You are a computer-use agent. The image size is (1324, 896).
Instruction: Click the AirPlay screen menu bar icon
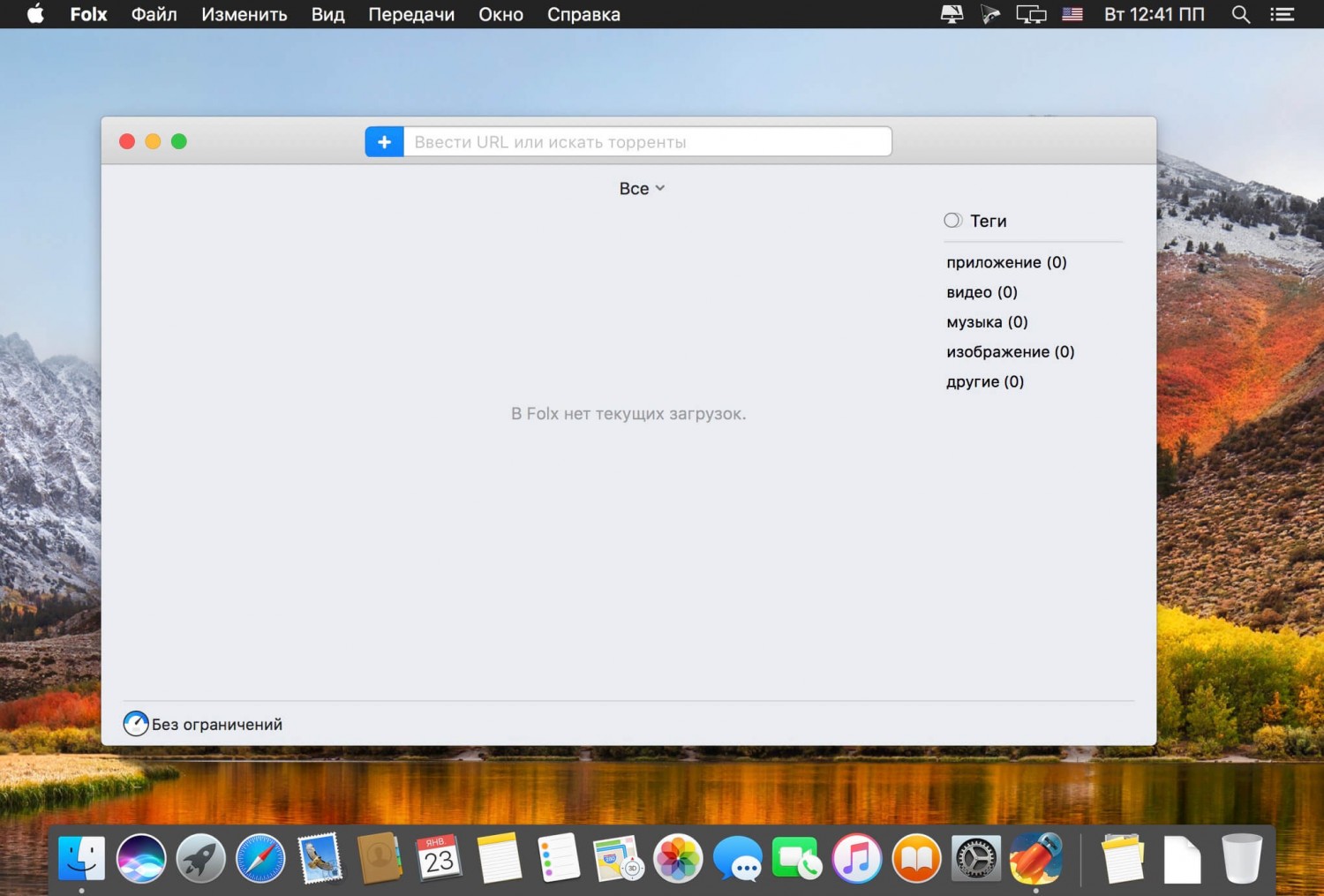click(952, 14)
